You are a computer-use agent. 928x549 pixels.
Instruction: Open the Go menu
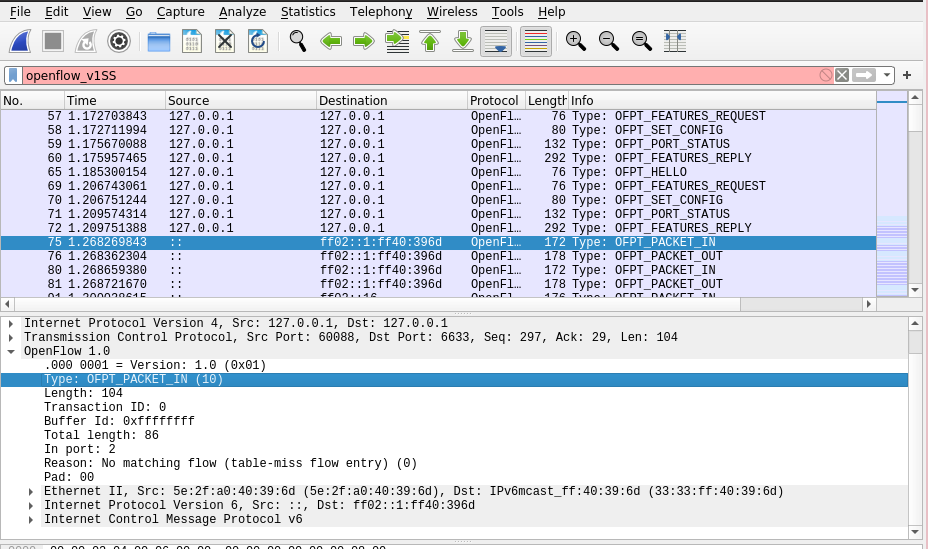[x=134, y=12]
